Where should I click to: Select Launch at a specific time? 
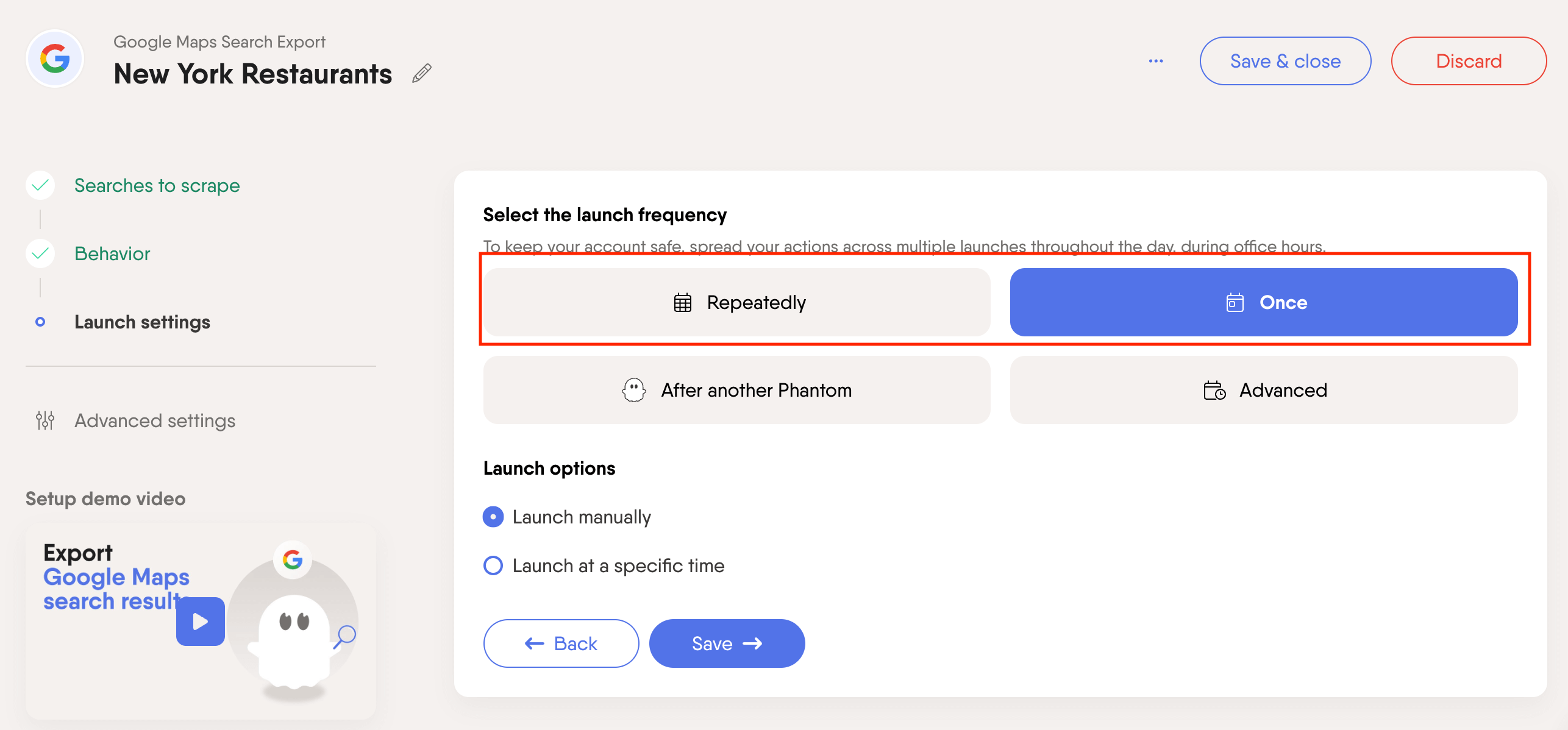[493, 565]
